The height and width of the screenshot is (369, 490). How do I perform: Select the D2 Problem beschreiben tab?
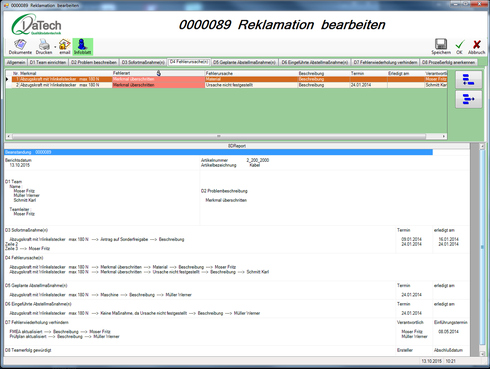pos(94,62)
